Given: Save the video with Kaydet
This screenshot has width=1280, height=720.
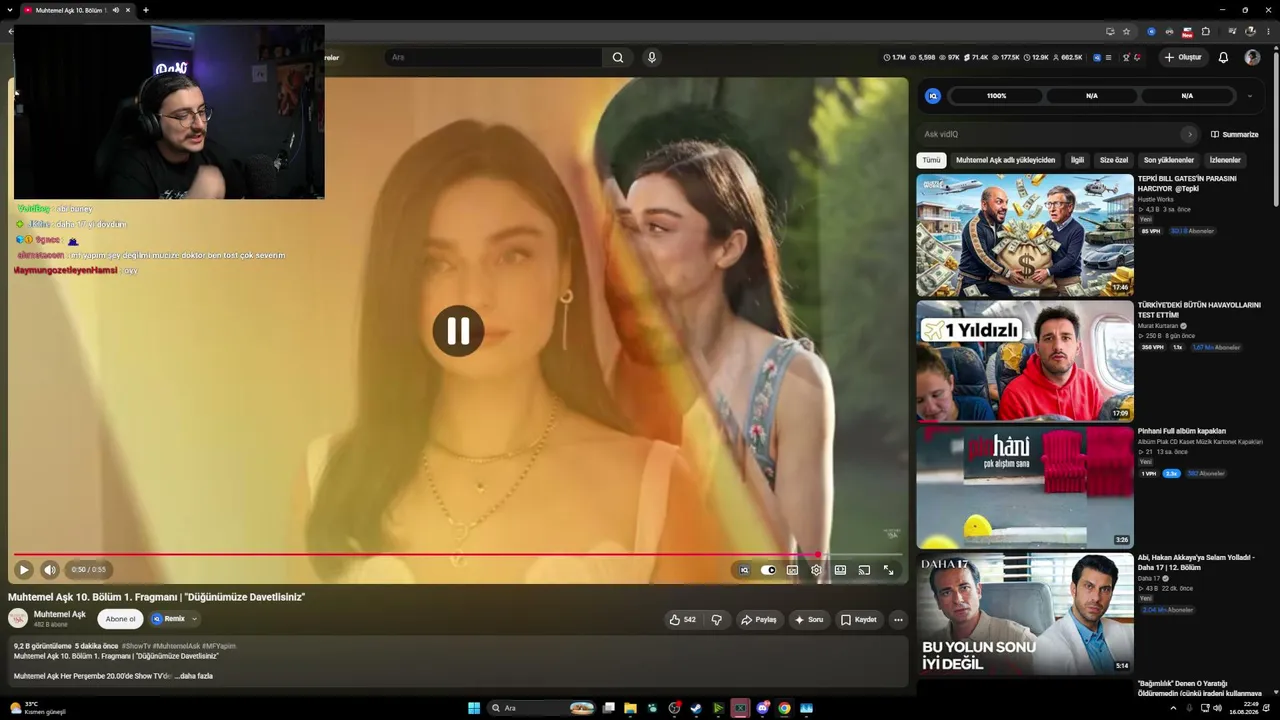Looking at the screenshot, I should 858,620.
